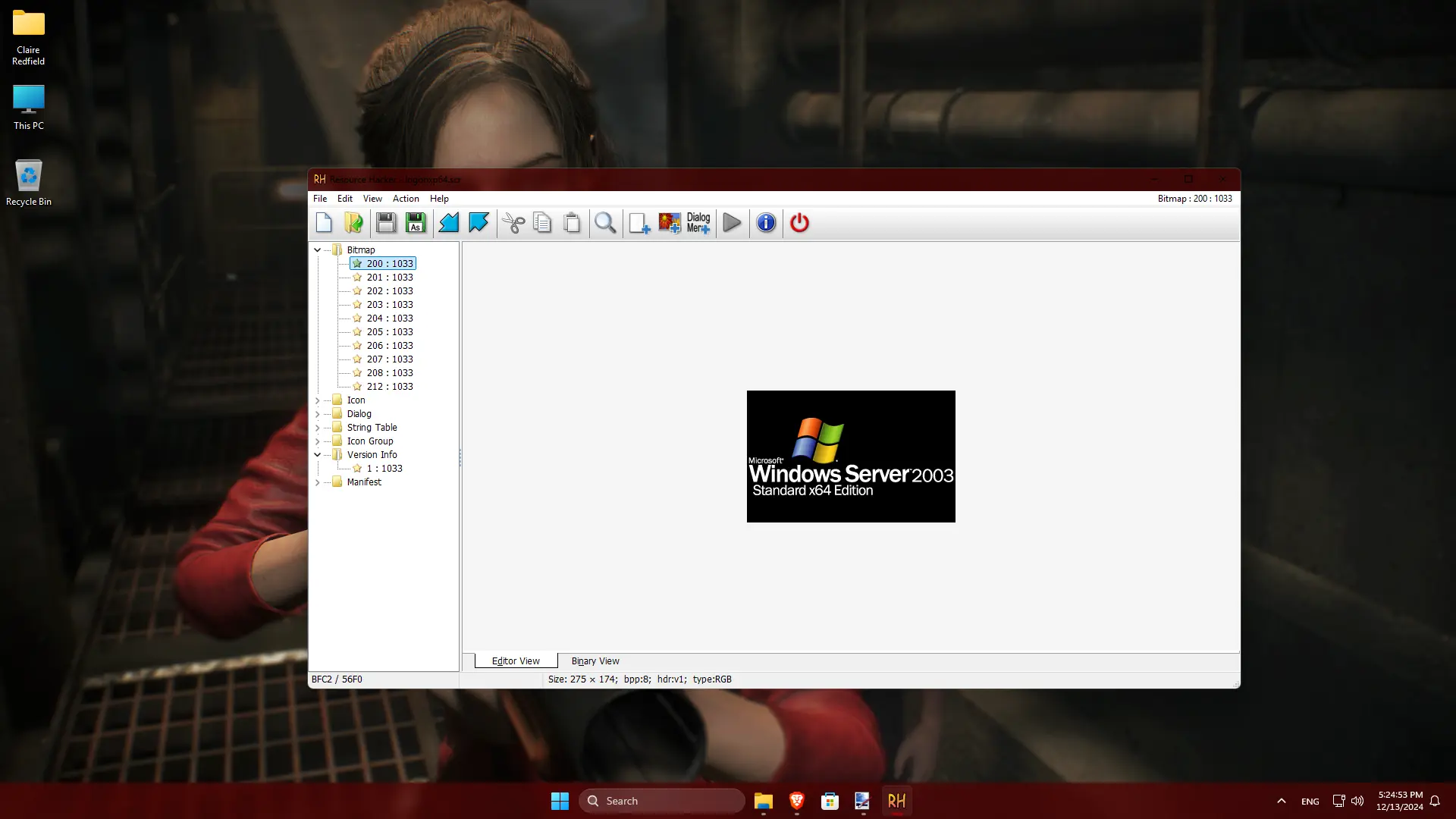Screen dimensions: 1456x819
Task: Open Brave browser from the taskbar
Action: pyautogui.click(x=796, y=801)
